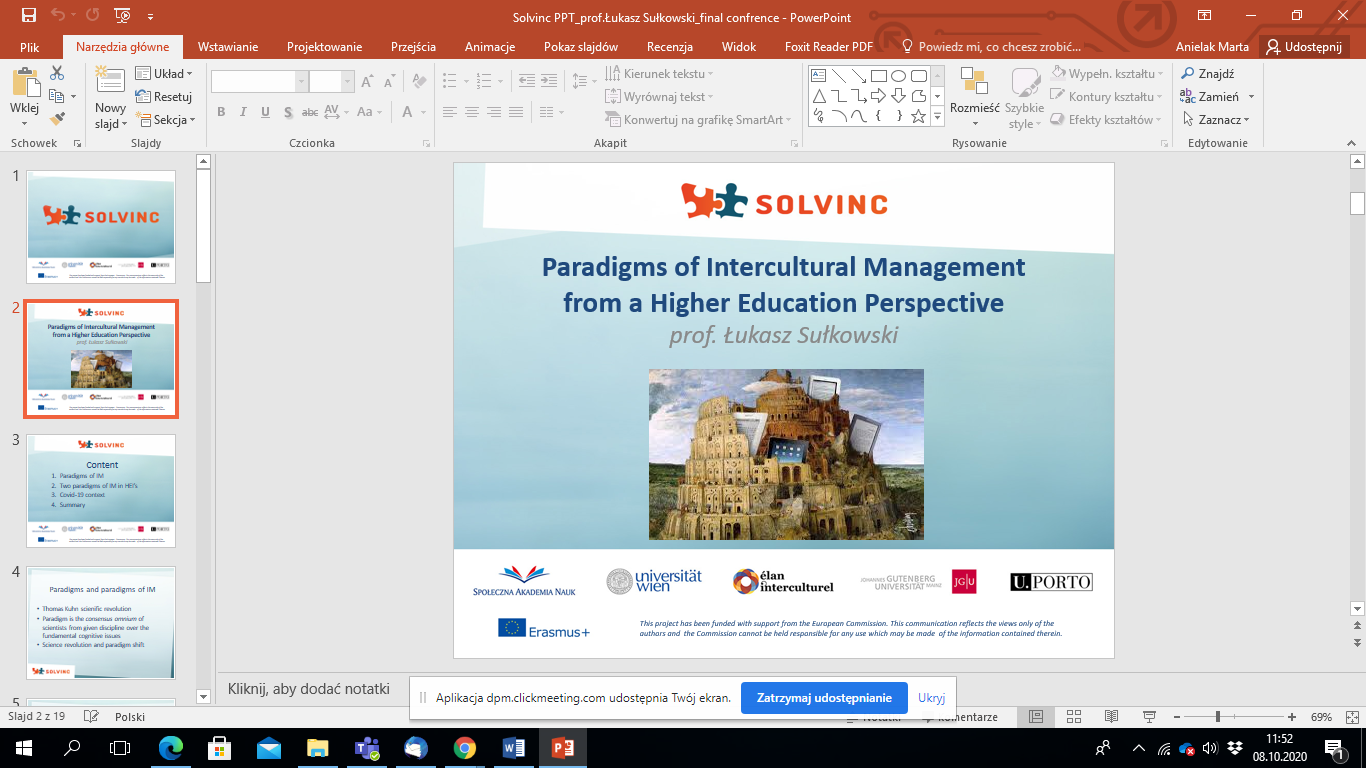
Task: Toggle center text alignment
Action: [x=473, y=112]
